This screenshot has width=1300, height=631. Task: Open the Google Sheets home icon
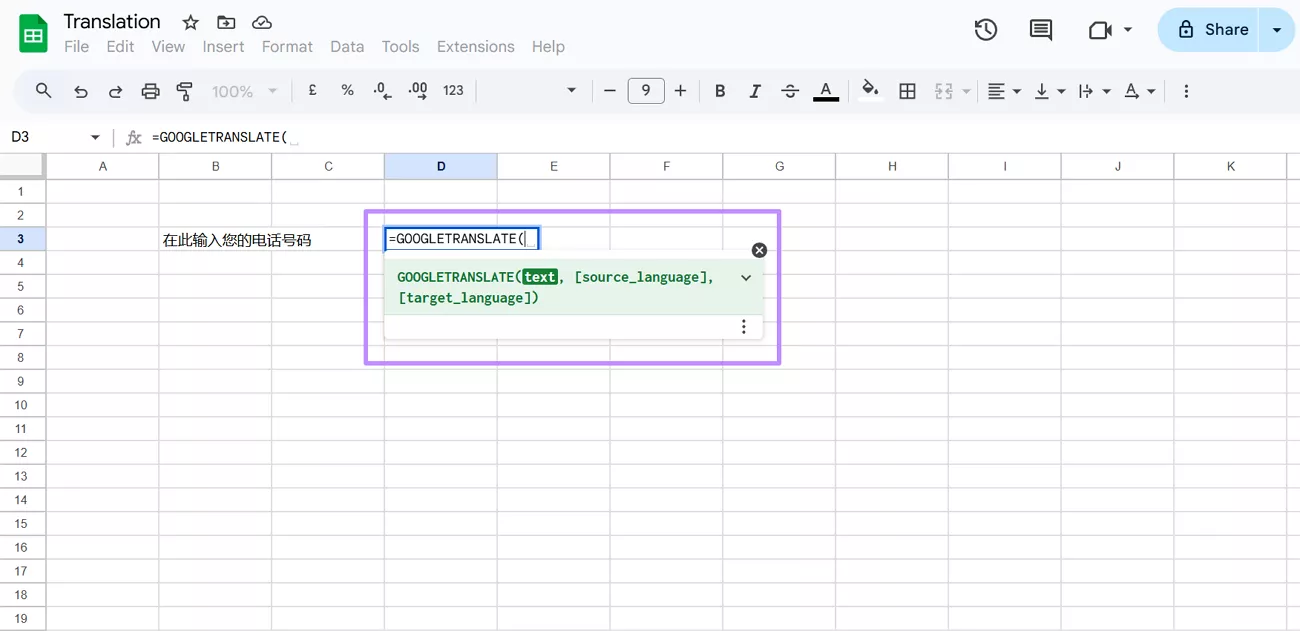coord(34,34)
